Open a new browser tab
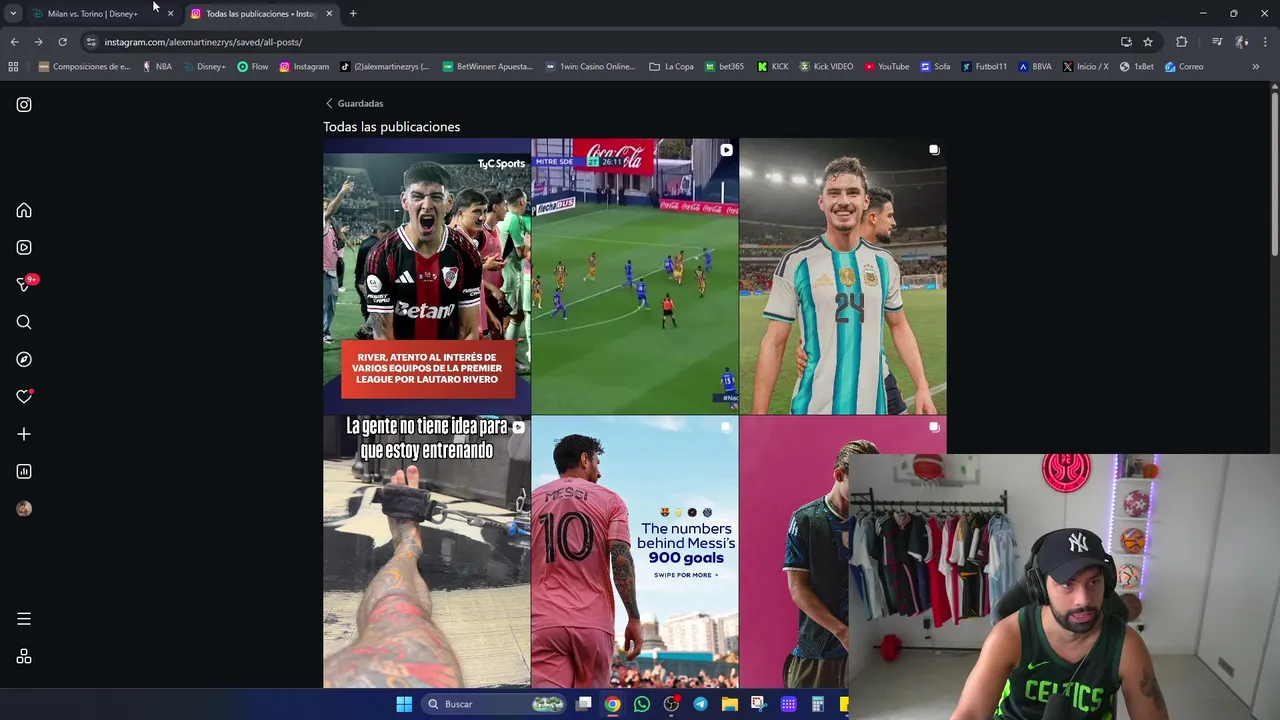 click(x=353, y=14)
